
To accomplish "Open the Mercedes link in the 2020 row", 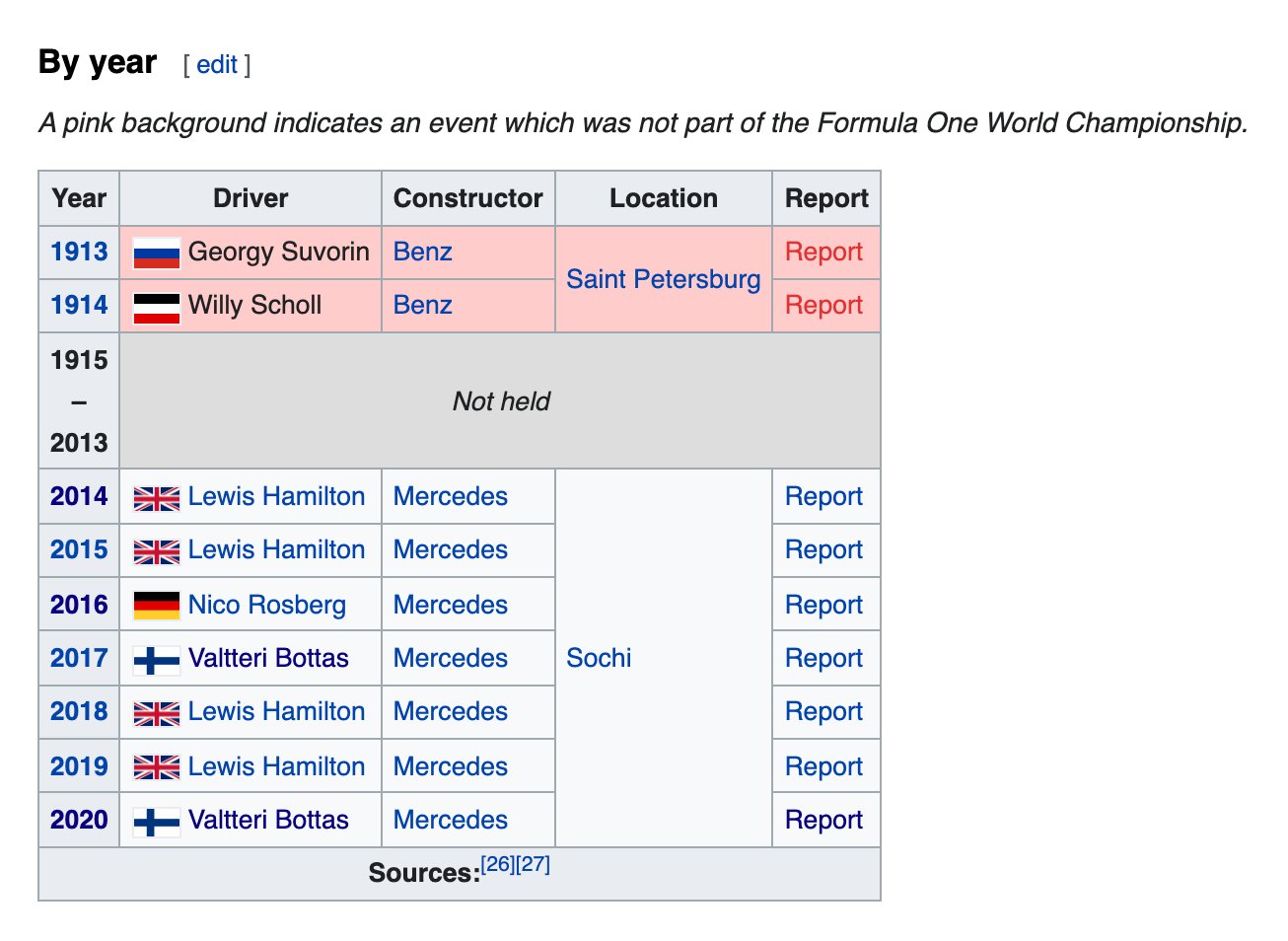I will 451,820.
